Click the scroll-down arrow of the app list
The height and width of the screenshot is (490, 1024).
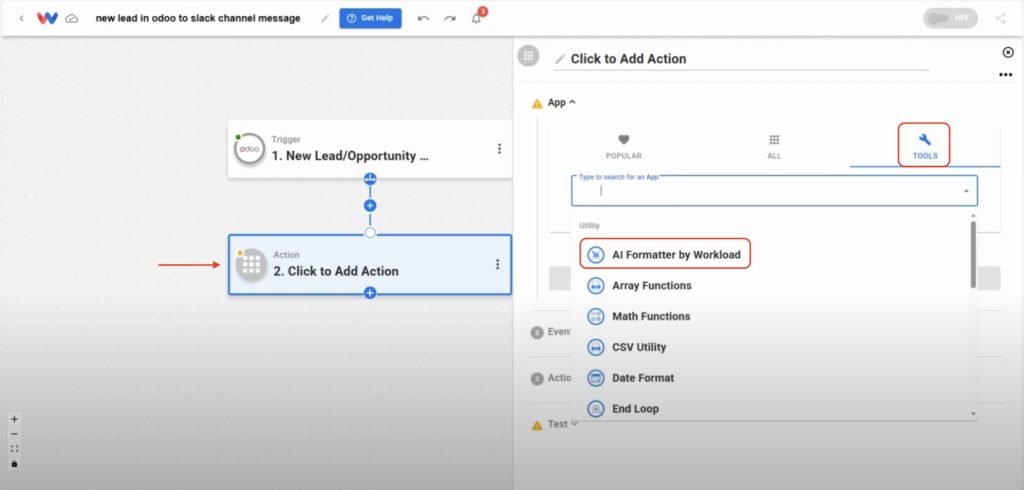(973, 414)
